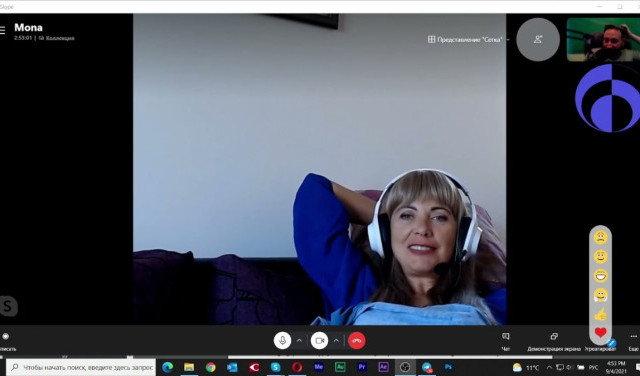Send the thumbs-up reaction
The width and height of the screenshot is (640, 376).
[x=600, y=314]
